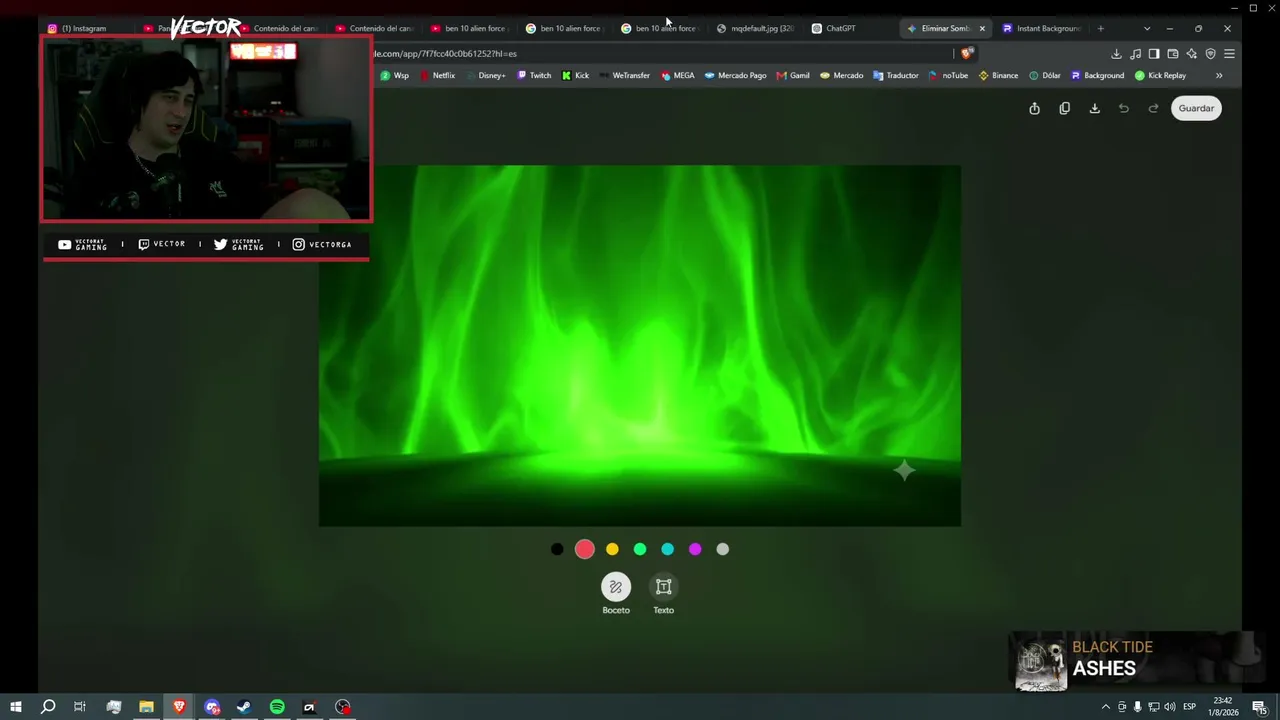Open File Explorer from the taskbar
The image size is (1280, 720).
pyautogui.click(x=146, y=707)
